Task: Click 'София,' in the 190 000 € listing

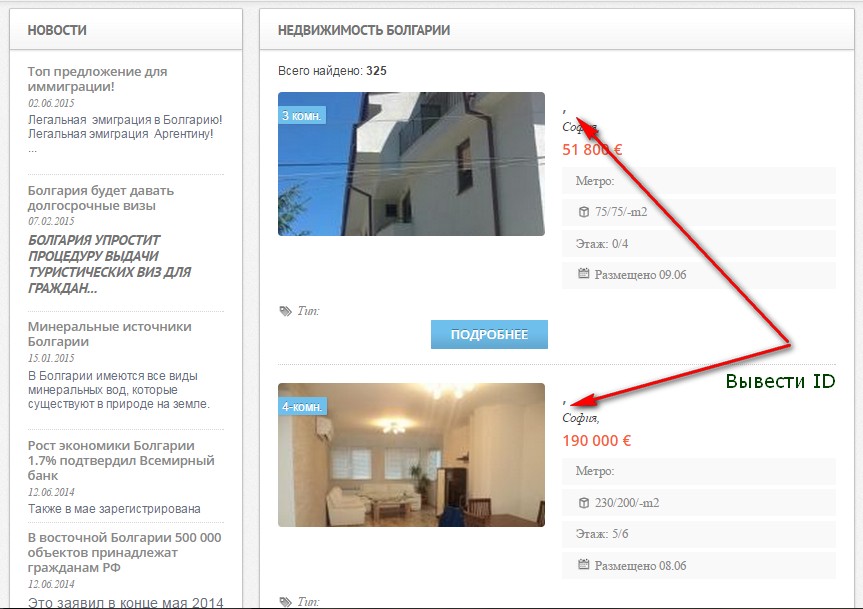Action: coord(581,418)
